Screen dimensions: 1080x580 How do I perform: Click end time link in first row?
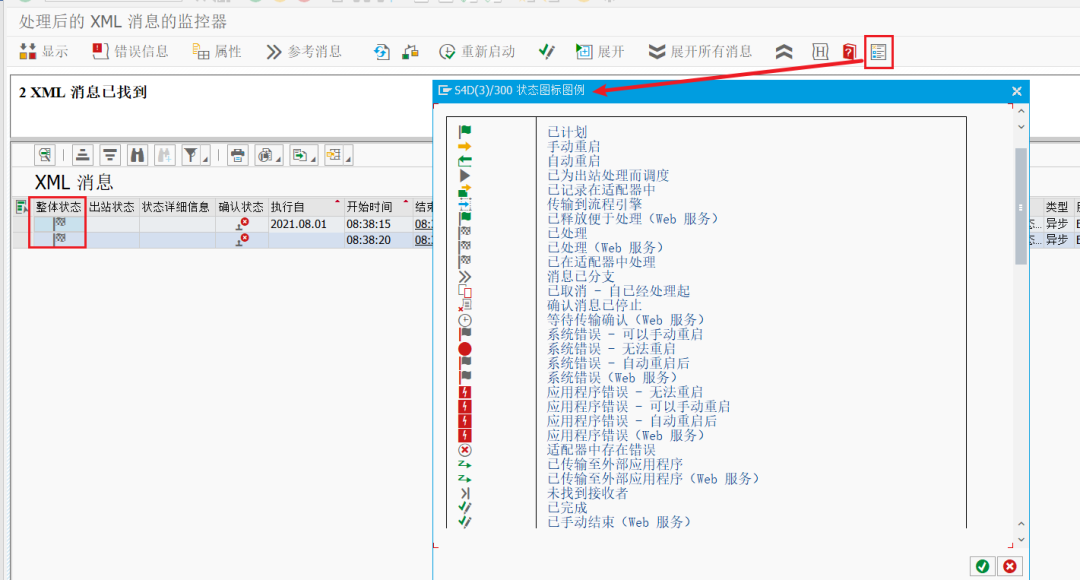point(423,224)
